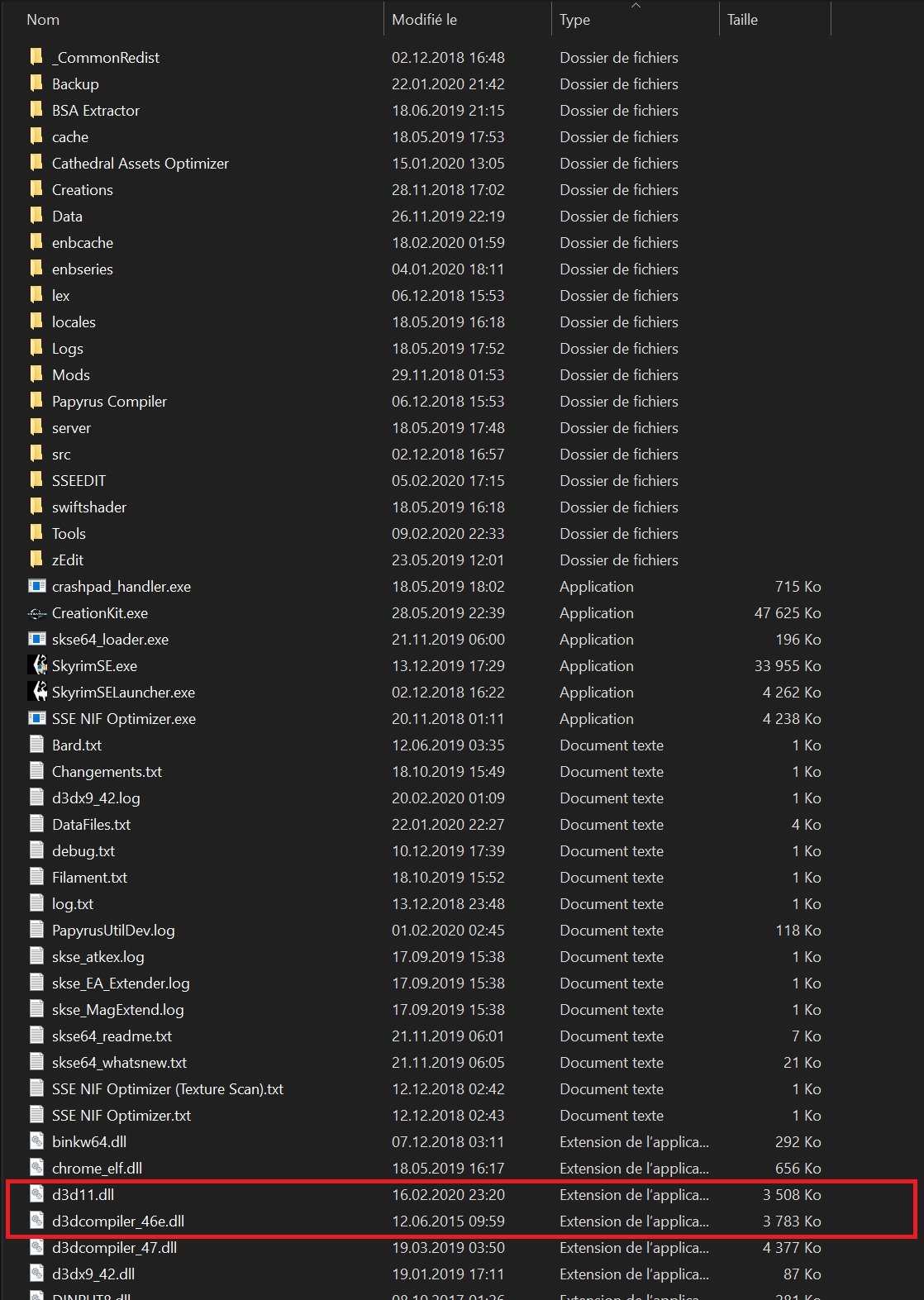The image size is (924, 1300).
Task: Select the Creations folder name
Action: (83, 189)
